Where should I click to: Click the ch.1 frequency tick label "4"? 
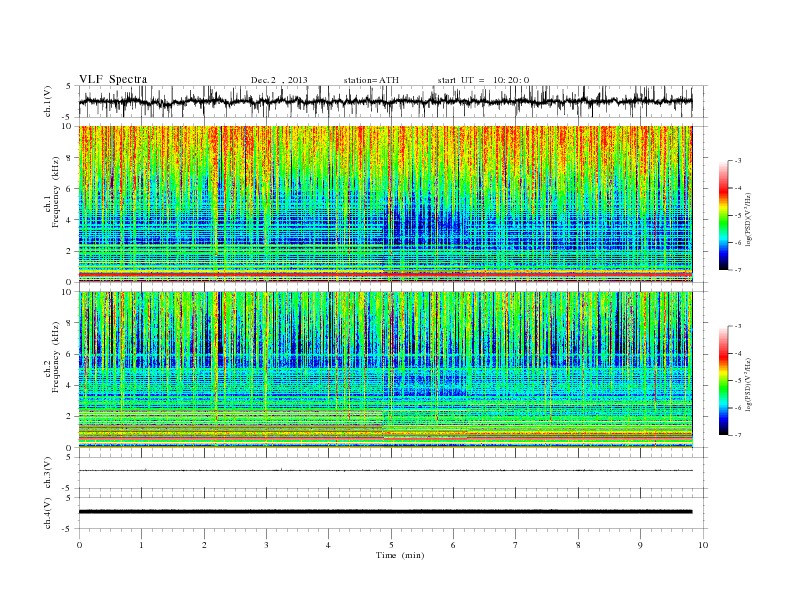(x=70, y=220)
